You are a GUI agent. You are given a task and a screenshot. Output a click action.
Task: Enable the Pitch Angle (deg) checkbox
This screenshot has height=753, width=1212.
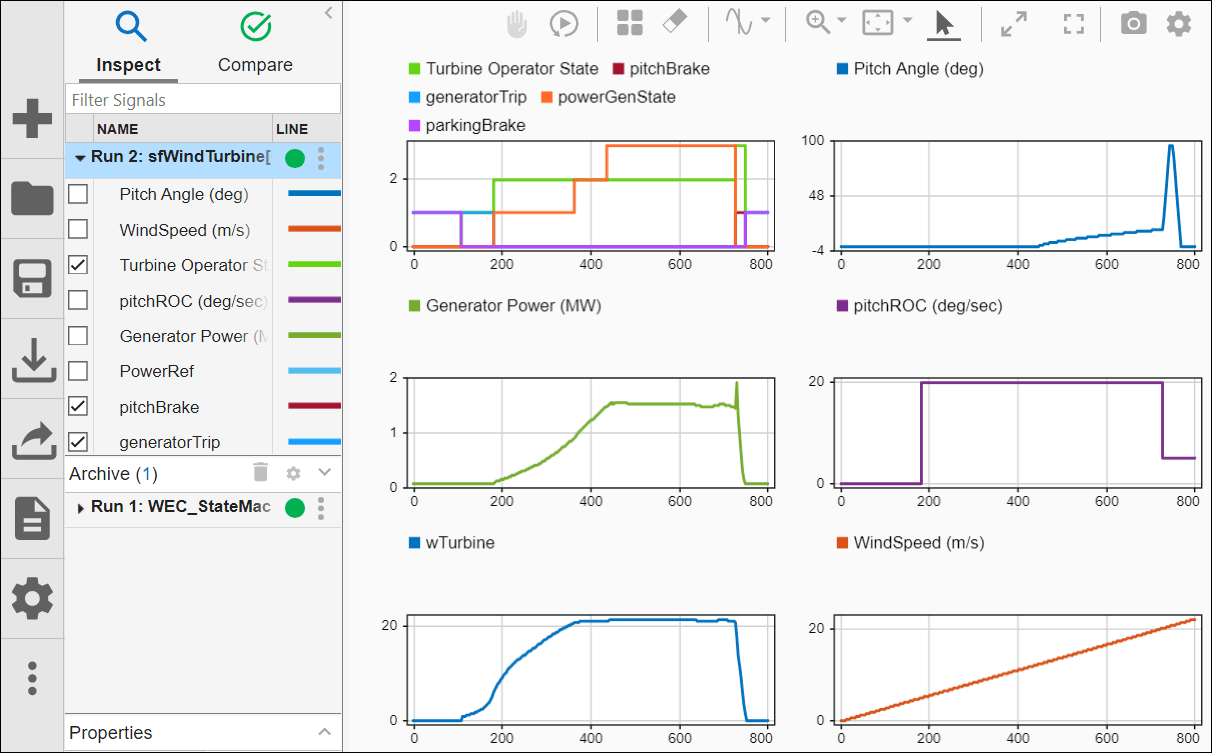[77, 195]
